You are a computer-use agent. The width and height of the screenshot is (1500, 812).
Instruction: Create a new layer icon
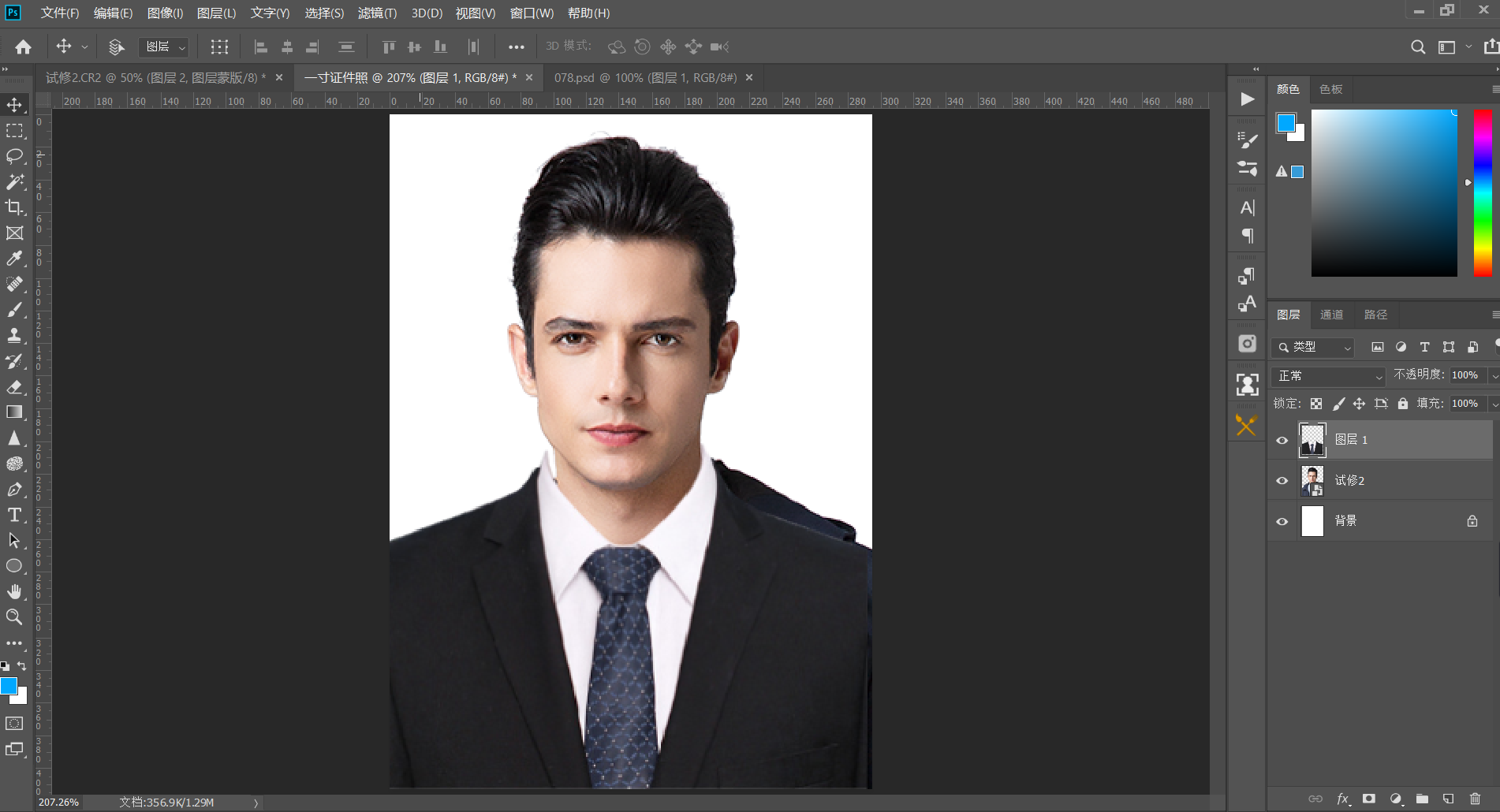pyautogui.click(x=1448, y=799)
